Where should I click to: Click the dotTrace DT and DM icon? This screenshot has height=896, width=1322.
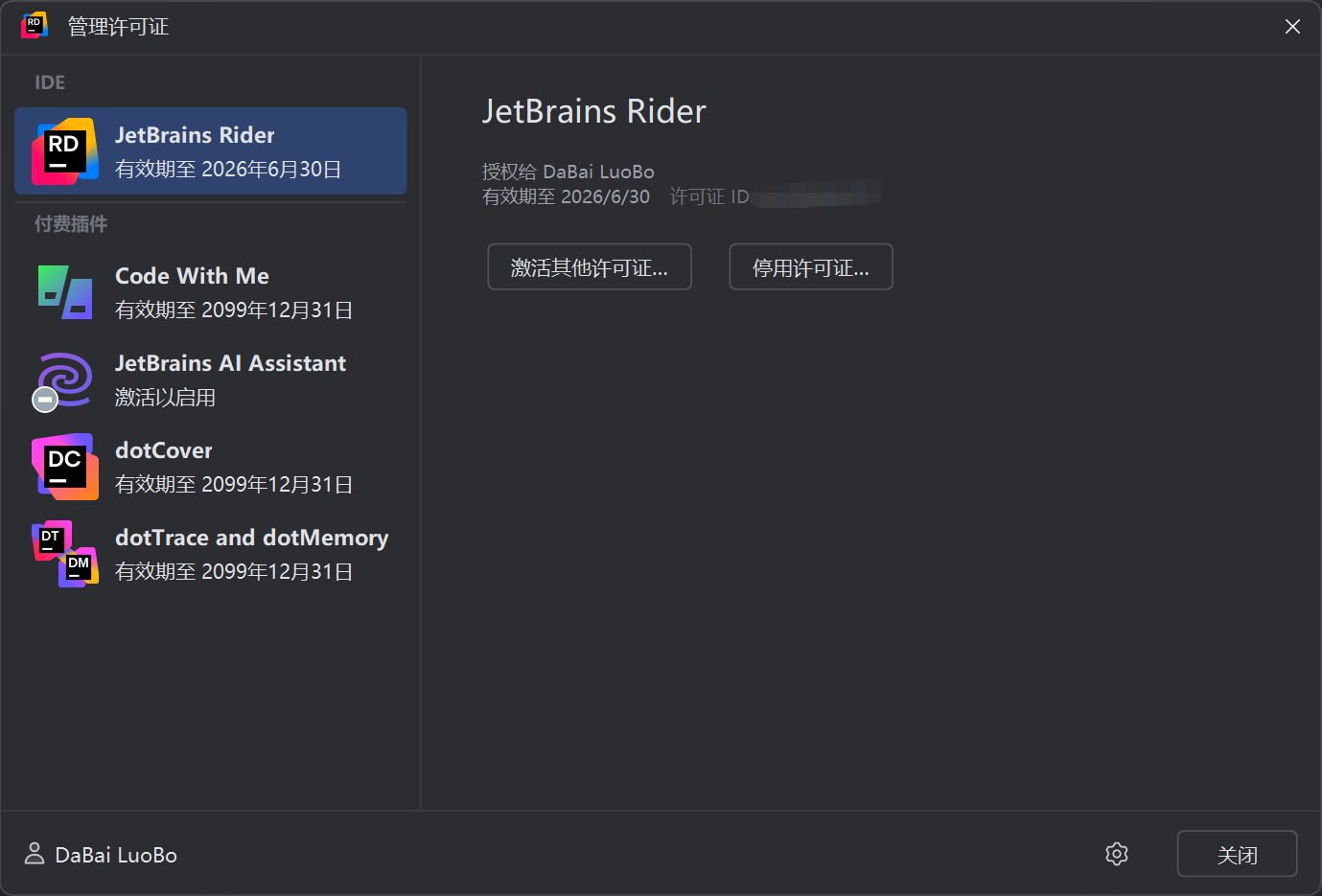pyautogui.click(x=65, y=554)
